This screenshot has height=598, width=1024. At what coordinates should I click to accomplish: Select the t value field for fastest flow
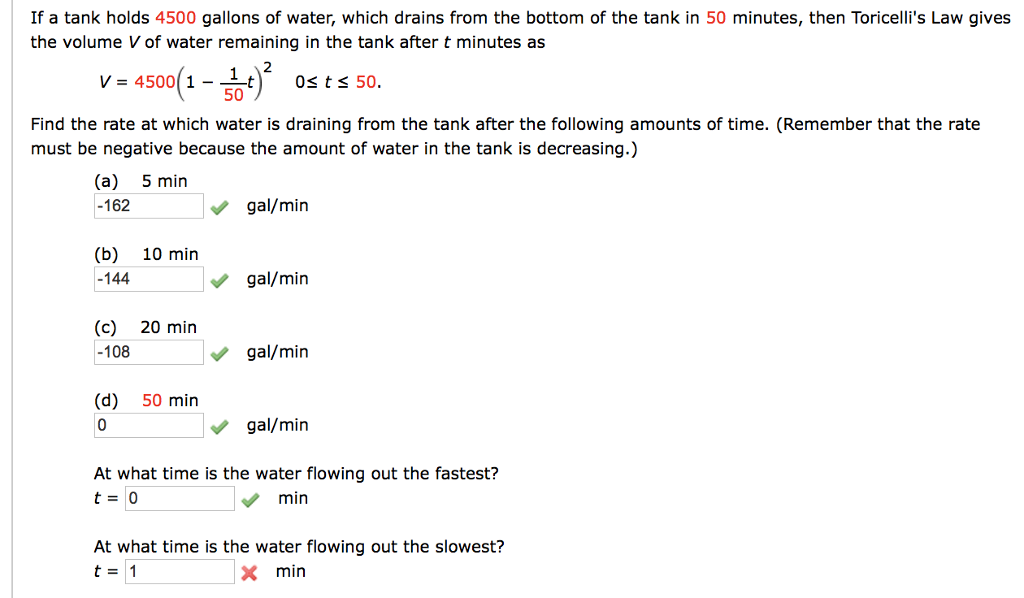[180, 497]
